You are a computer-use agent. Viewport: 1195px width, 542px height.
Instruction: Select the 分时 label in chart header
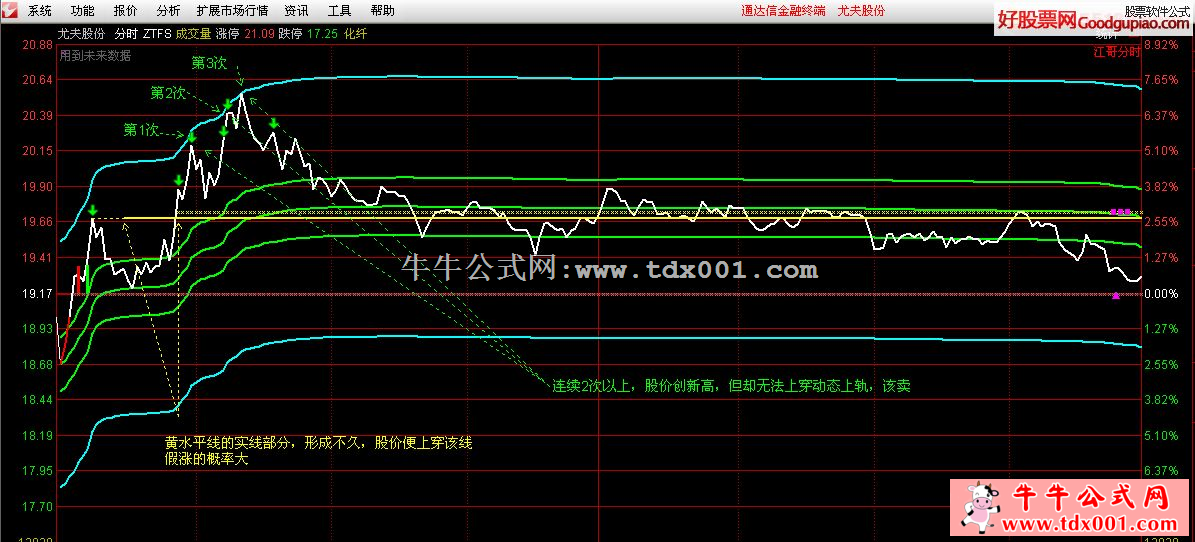coord(127,34)
